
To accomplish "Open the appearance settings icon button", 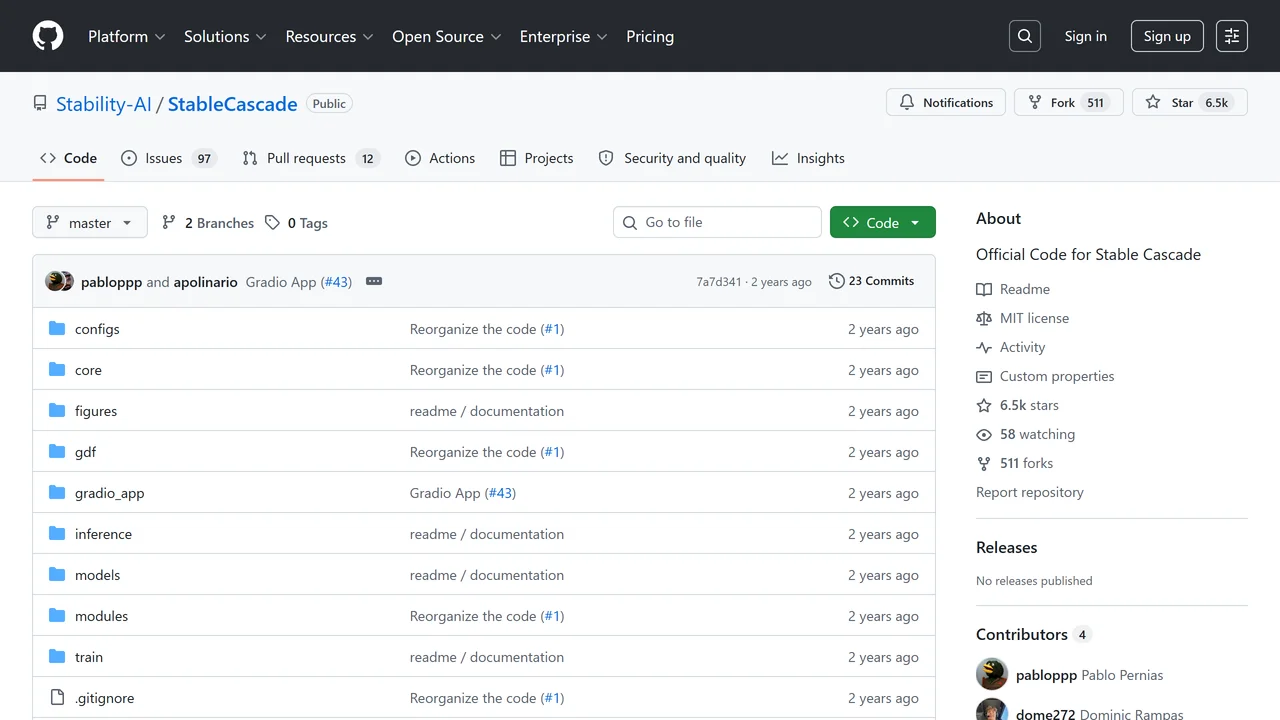I will tap(1232, 36).
